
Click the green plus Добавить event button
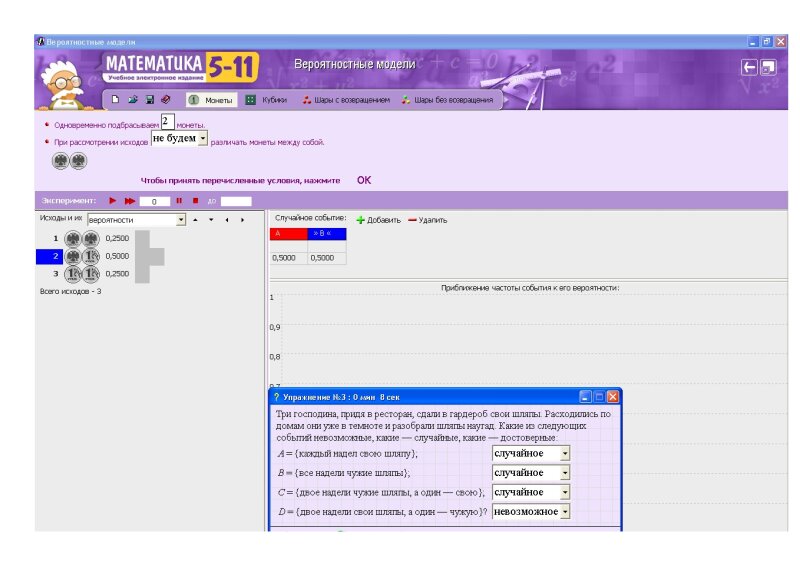(x=379, y=220)
